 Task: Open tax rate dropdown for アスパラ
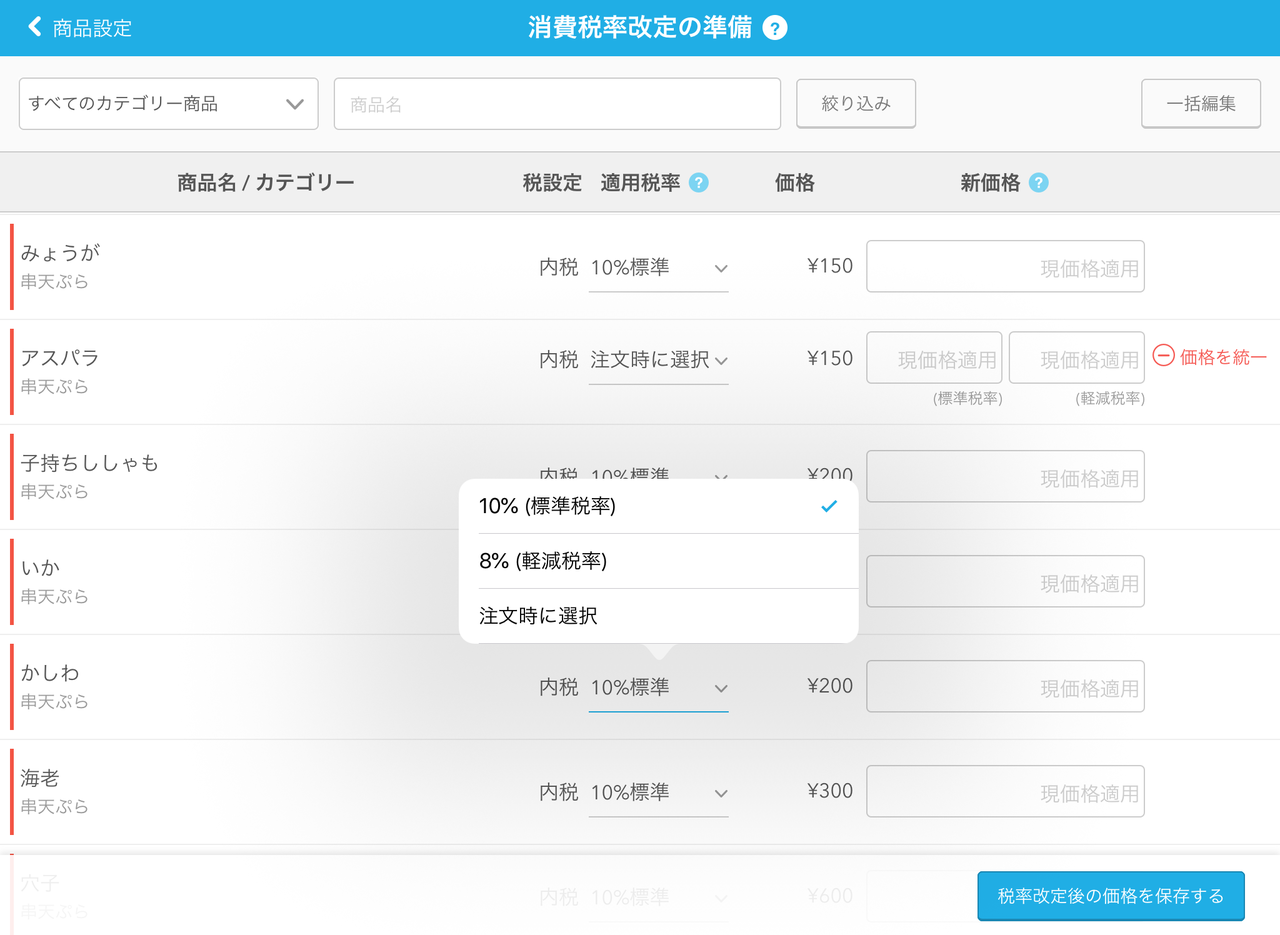click(x=659, y=360)
